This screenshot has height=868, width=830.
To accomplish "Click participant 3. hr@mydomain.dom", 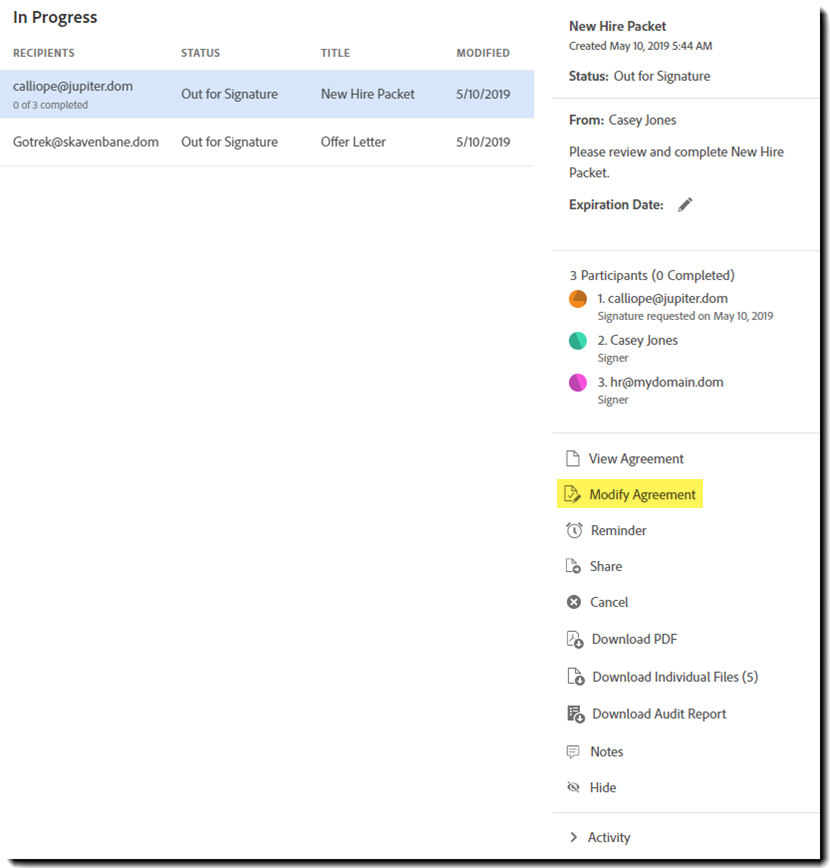I will tap(660, 383).
